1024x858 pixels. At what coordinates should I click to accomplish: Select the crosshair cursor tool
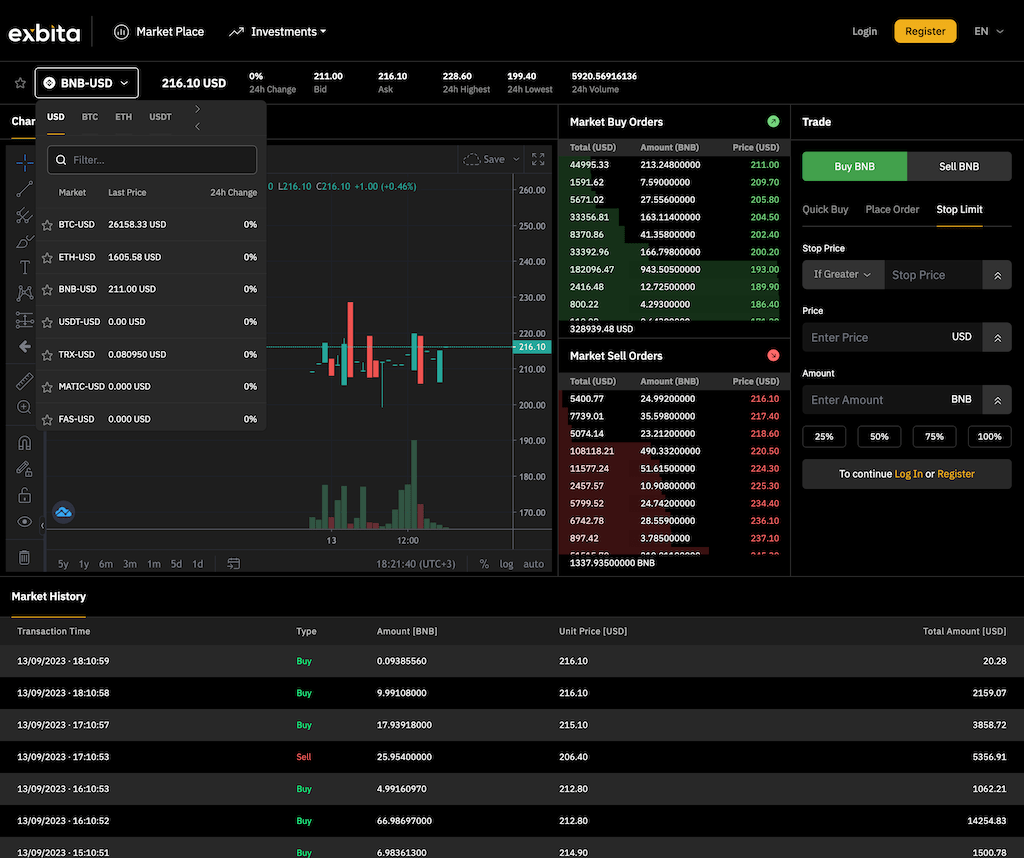coord(24,162)
